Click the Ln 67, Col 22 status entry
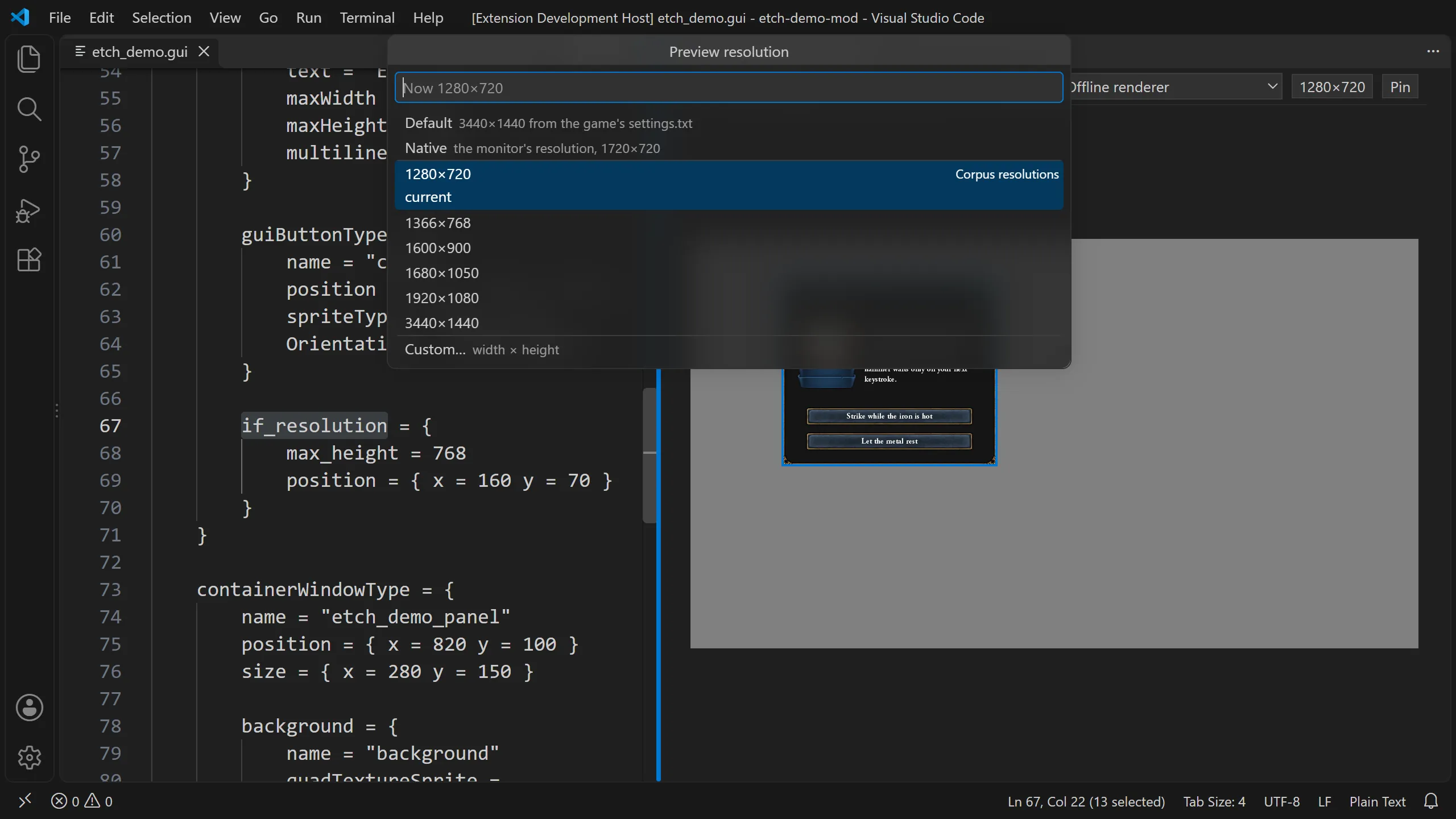Screen dimensions: 1456x819 click(x=1086, y=801)
